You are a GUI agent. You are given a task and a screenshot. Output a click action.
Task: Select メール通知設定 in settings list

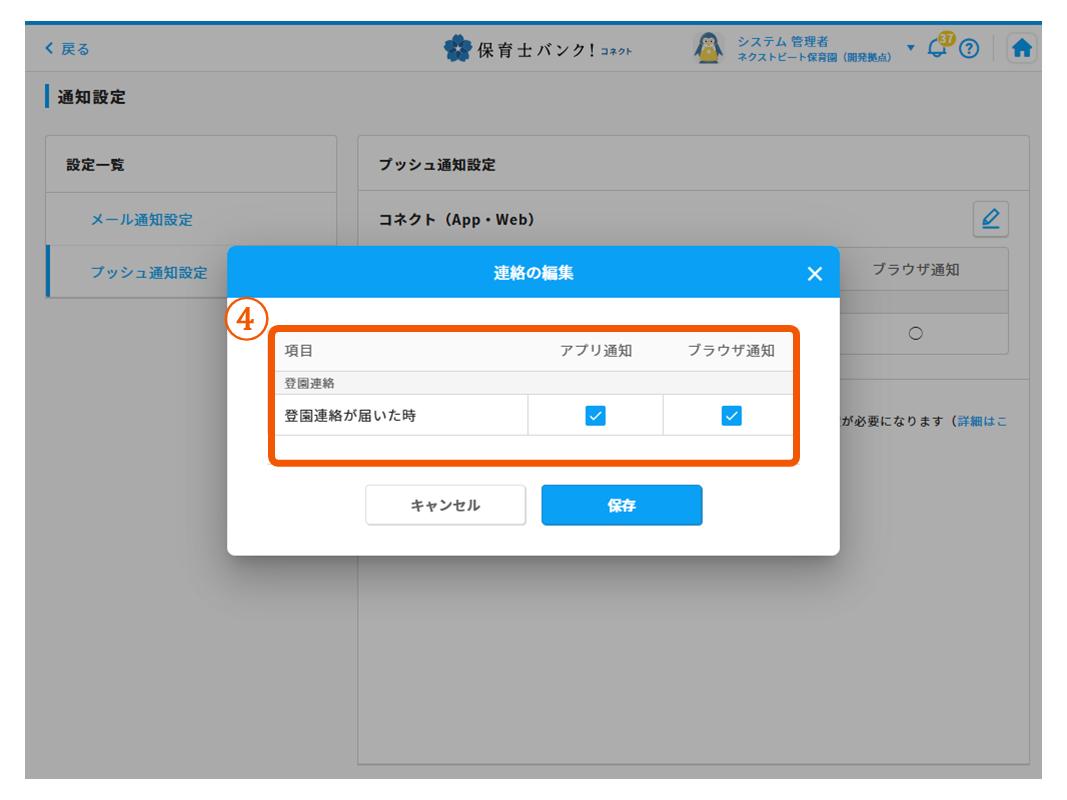click(x=142, y=220)
